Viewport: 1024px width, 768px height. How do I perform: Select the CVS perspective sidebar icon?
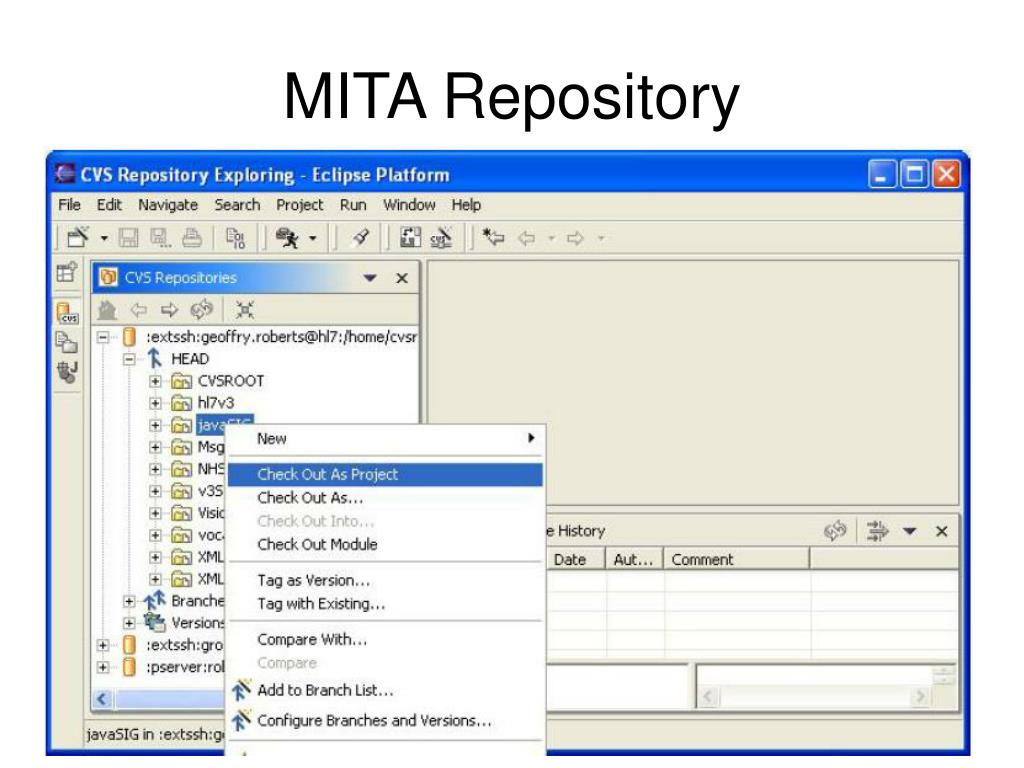(x=67, y=313)
